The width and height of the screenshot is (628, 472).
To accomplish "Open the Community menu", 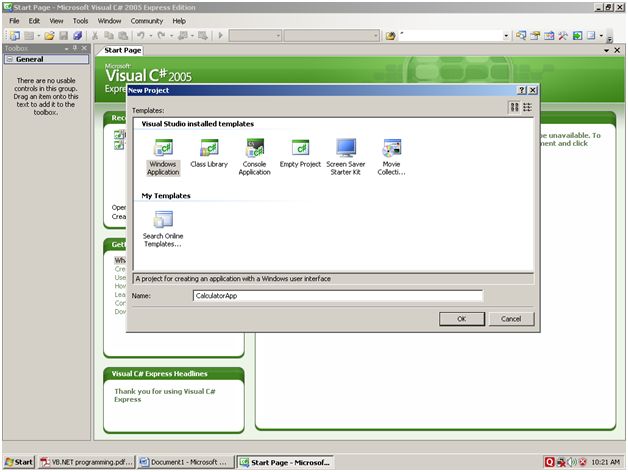I will (x=147, y=21).
